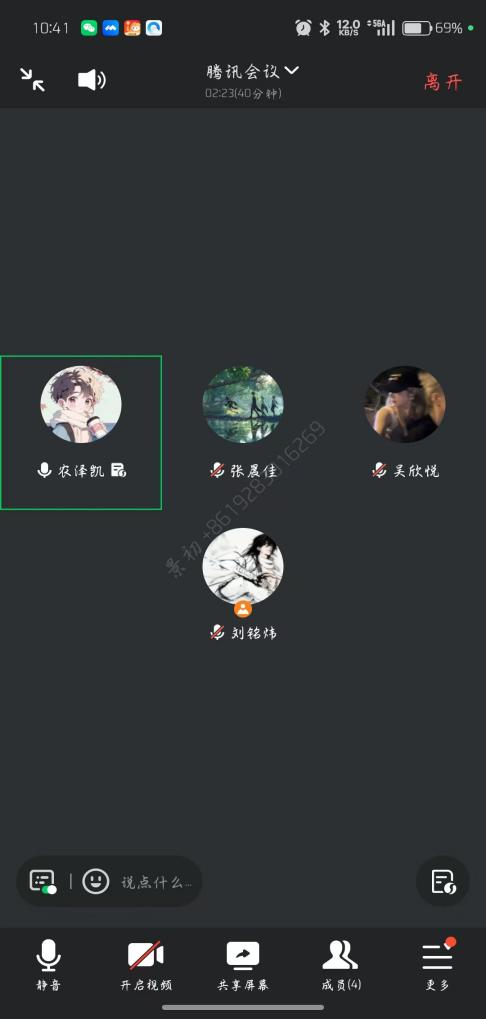Toggle the chat bubble display icon

pyautogui.click(x=43, y=881)
